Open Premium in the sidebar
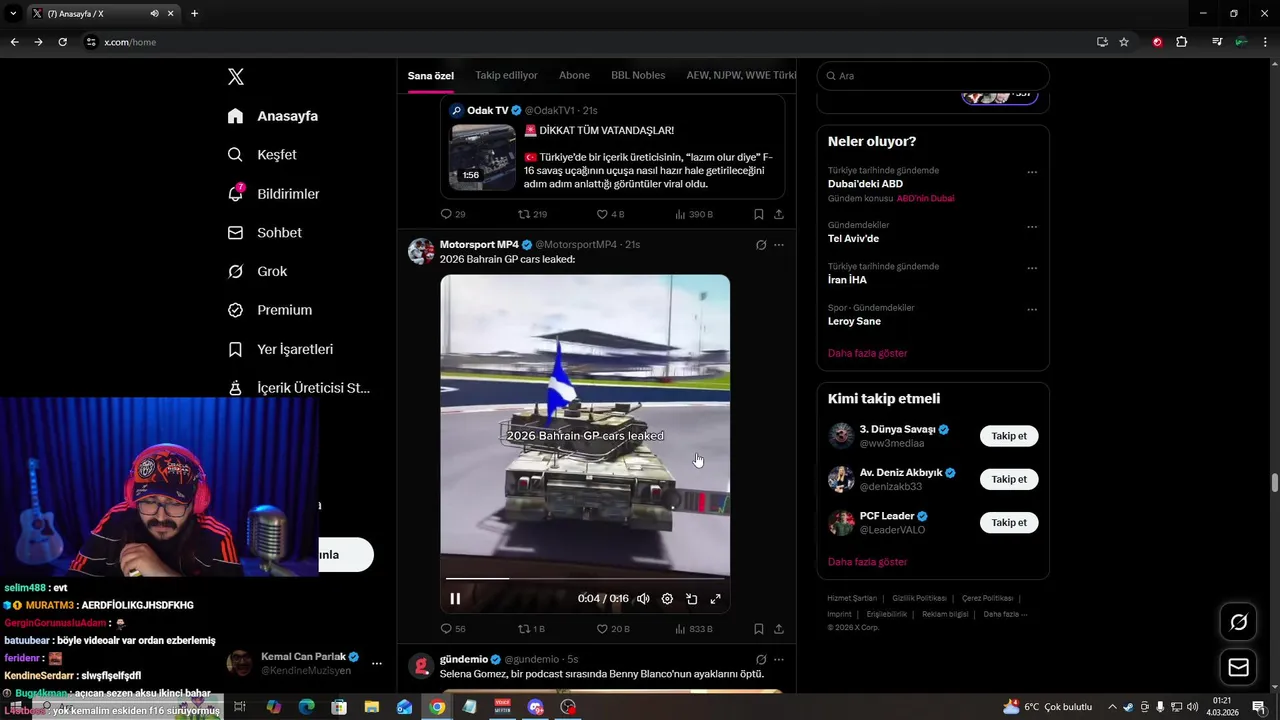The height and width of the screenshot is (720, 1280). pos(270,310)
